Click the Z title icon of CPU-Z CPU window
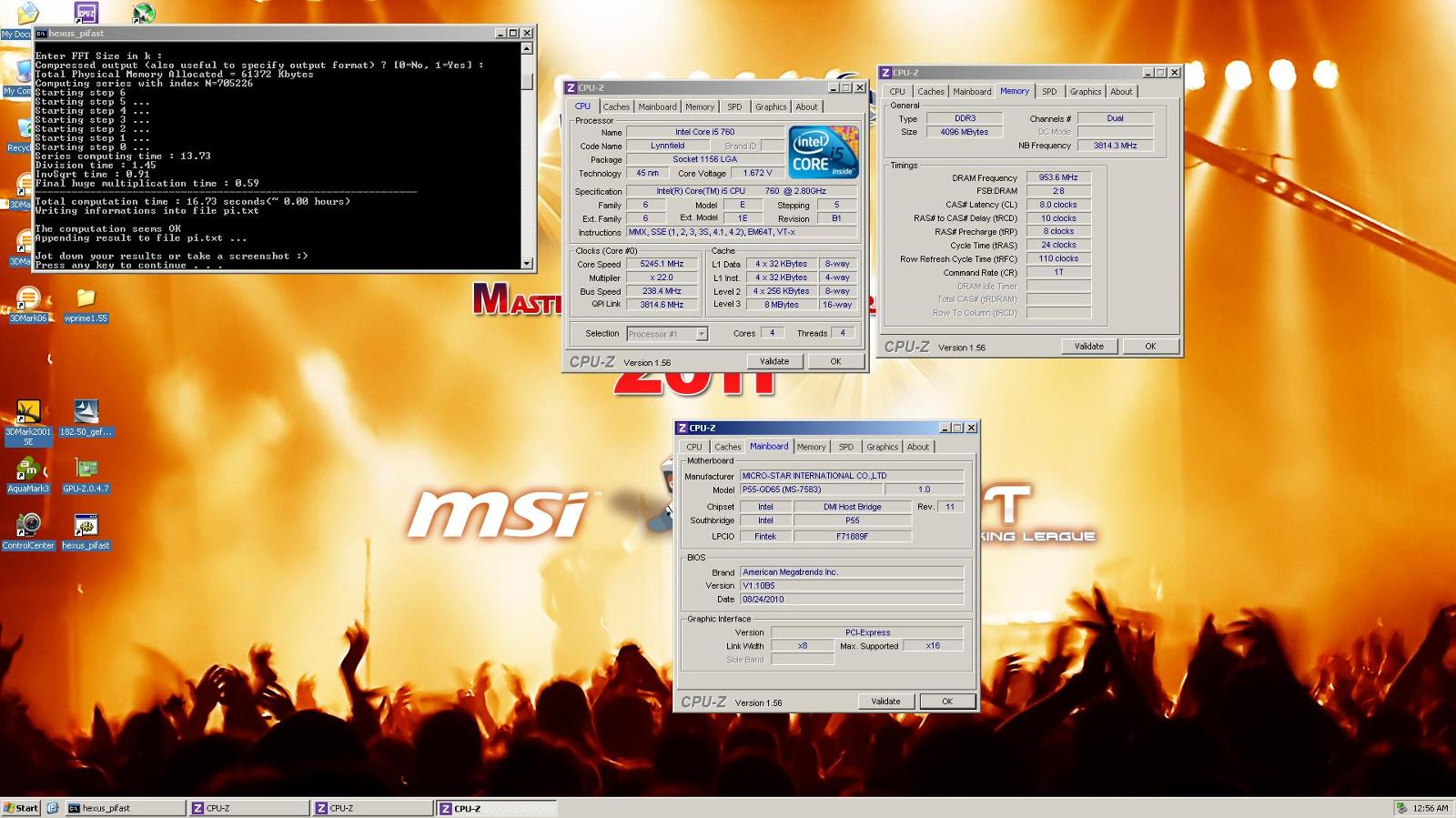 pyautogui.click(x=571, y=88)
